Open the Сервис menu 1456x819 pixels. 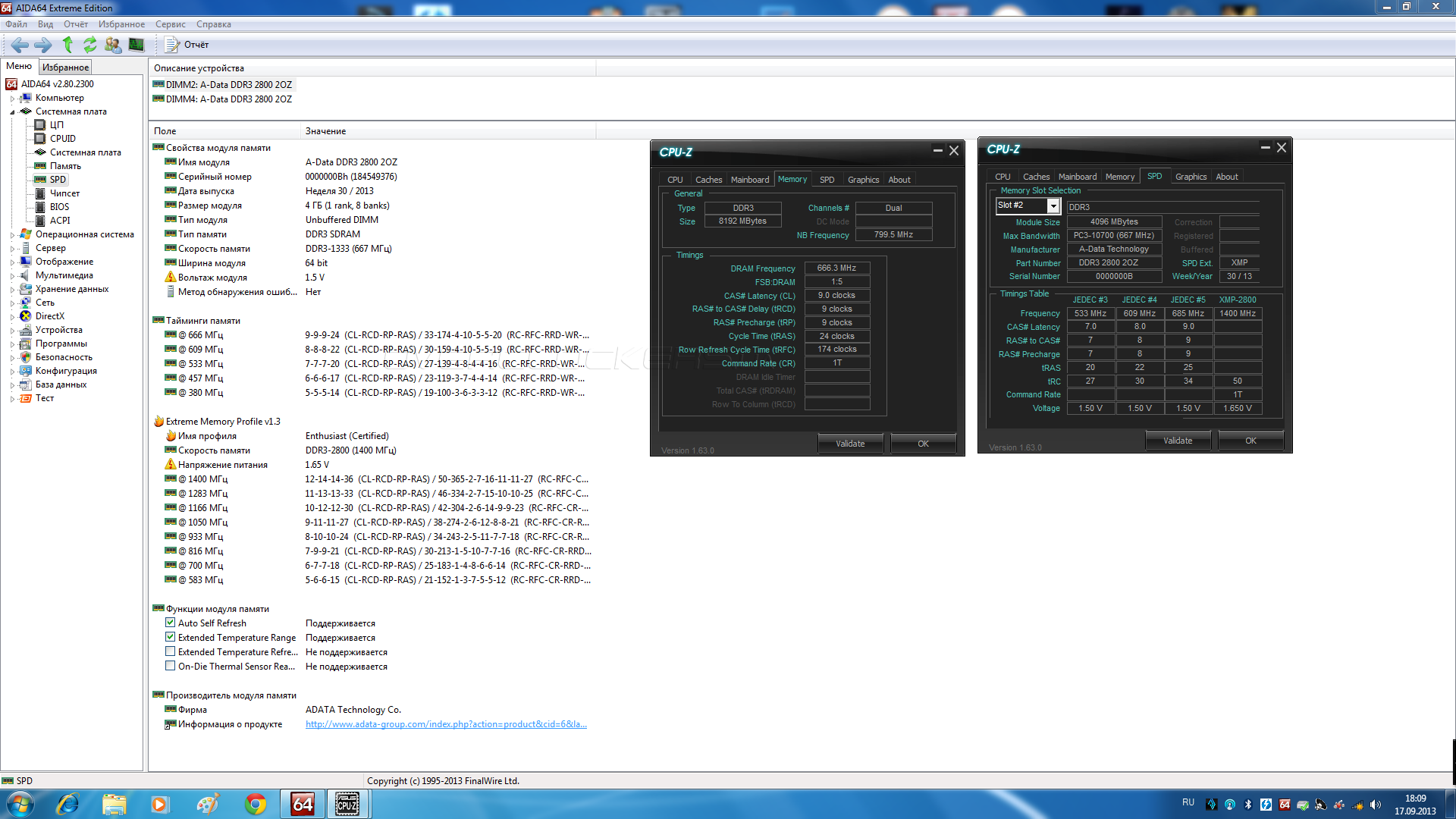171,24
